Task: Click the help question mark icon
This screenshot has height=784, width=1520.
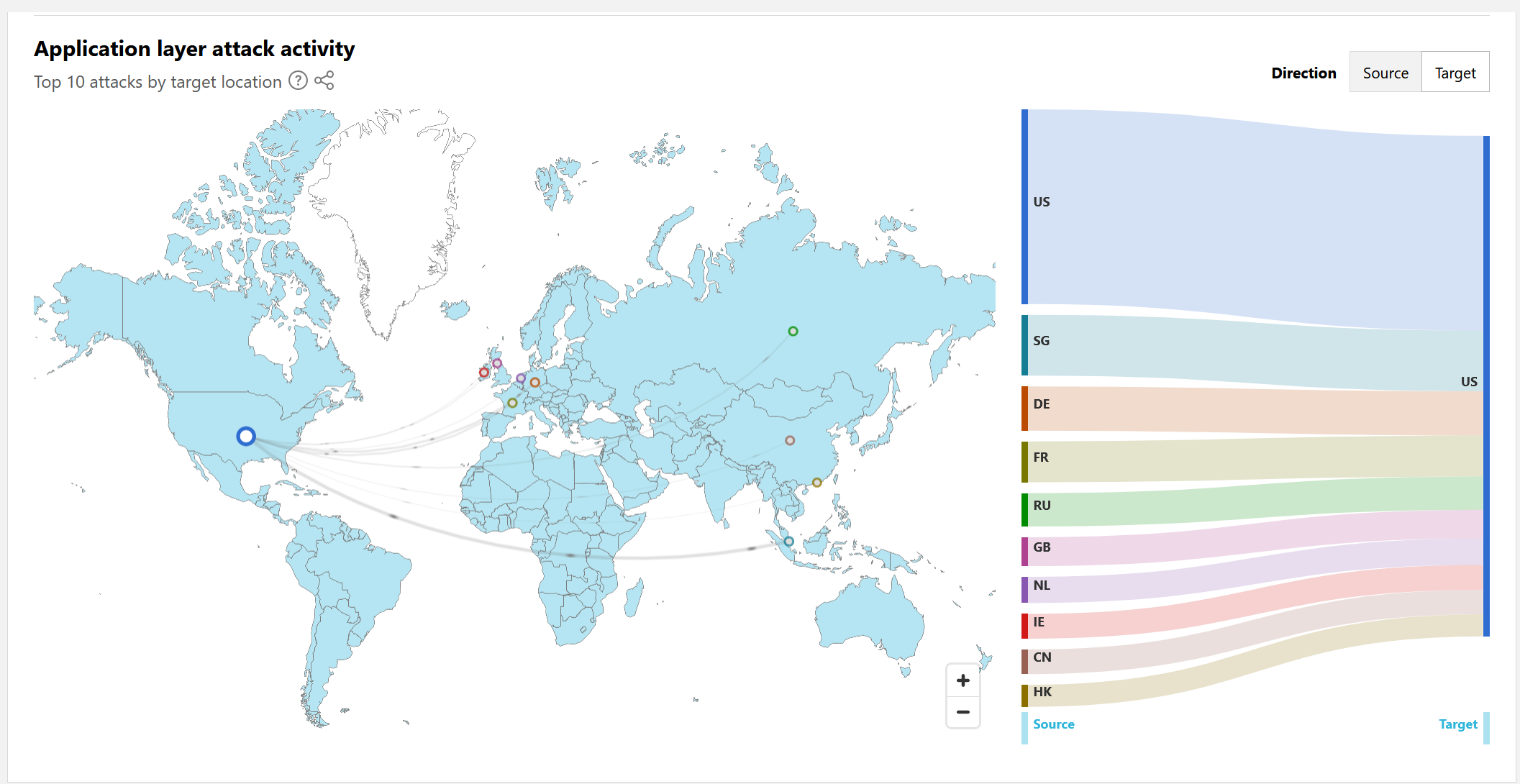Action: click(298, 81)
